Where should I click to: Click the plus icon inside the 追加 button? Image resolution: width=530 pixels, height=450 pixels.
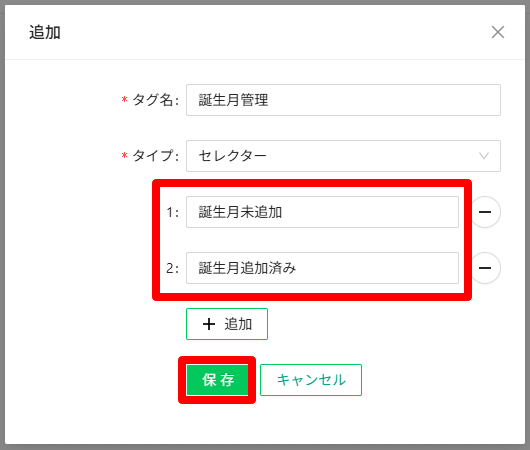click(209, 324)
